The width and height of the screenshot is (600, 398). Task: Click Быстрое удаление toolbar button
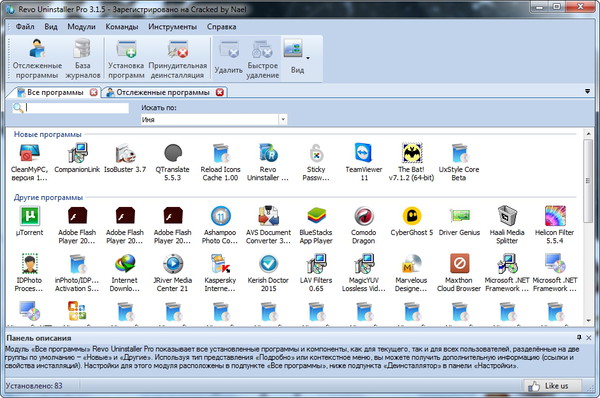coord(262,59)
